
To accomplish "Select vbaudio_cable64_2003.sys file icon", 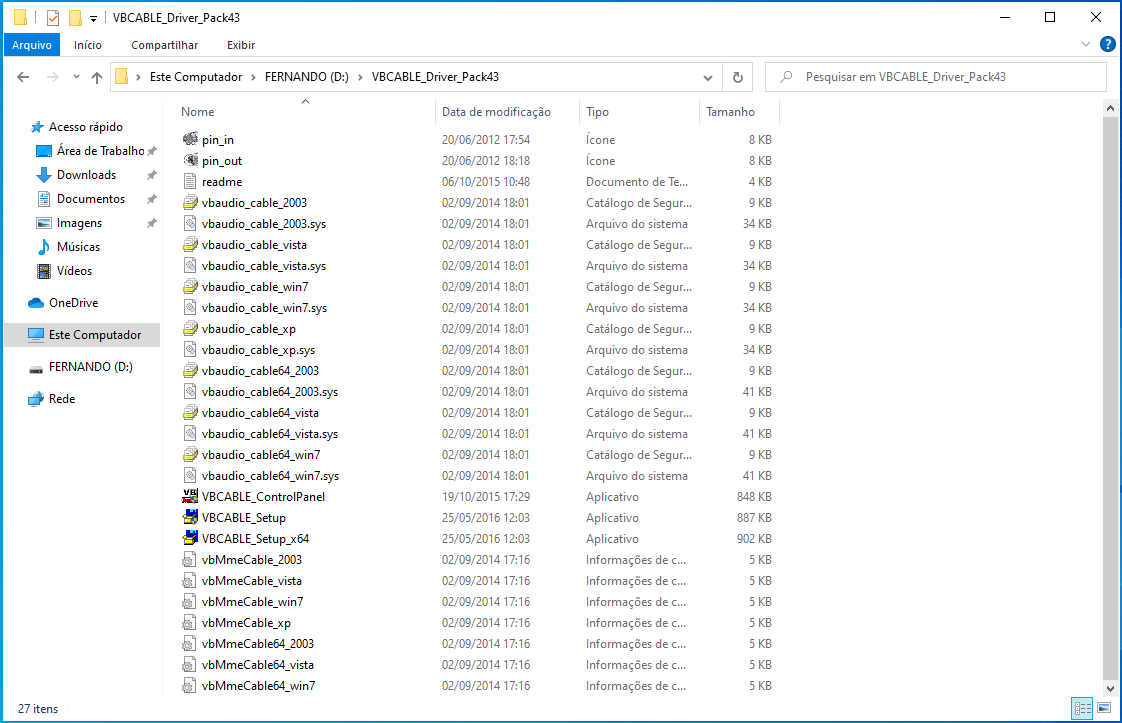I will pyautogui.click(x=190, y=392).
